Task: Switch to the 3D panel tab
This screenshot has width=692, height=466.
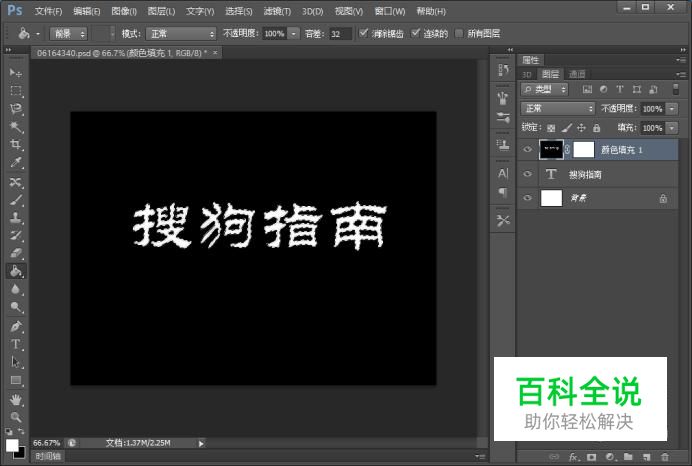Action: 527,74
